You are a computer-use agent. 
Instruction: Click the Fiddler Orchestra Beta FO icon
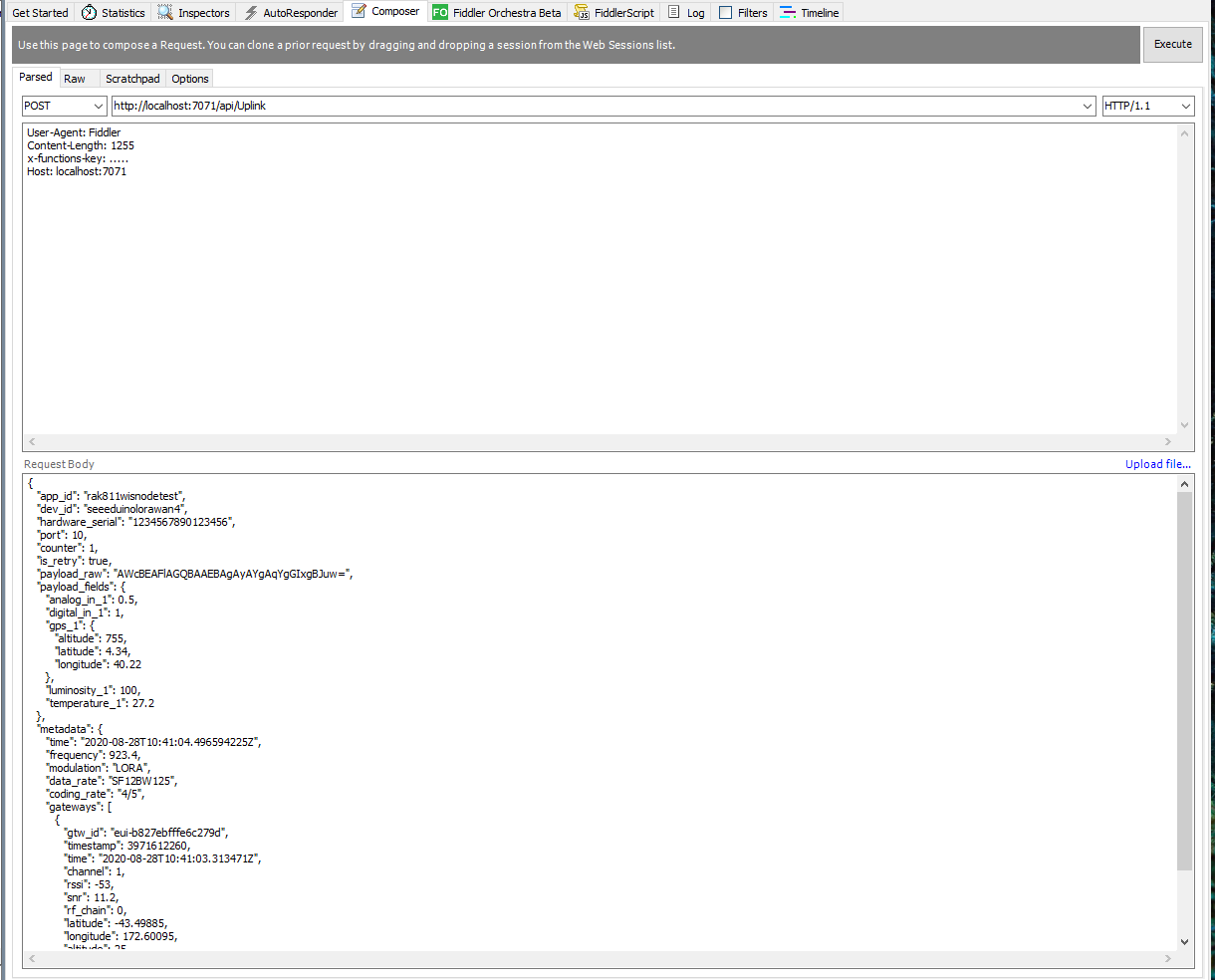[x=440, y=13]
